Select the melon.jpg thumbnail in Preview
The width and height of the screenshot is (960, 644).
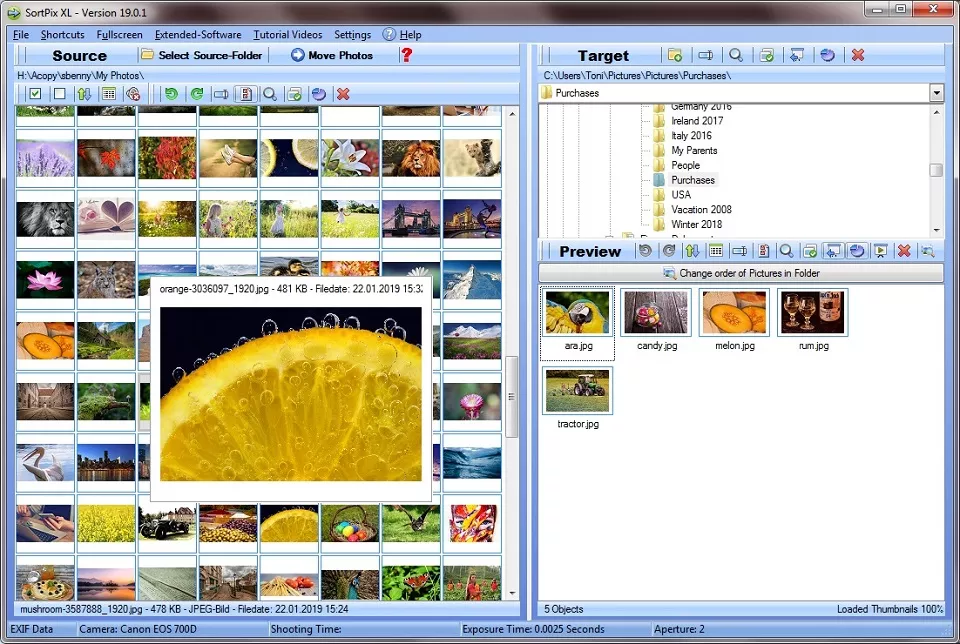[734, 313]
